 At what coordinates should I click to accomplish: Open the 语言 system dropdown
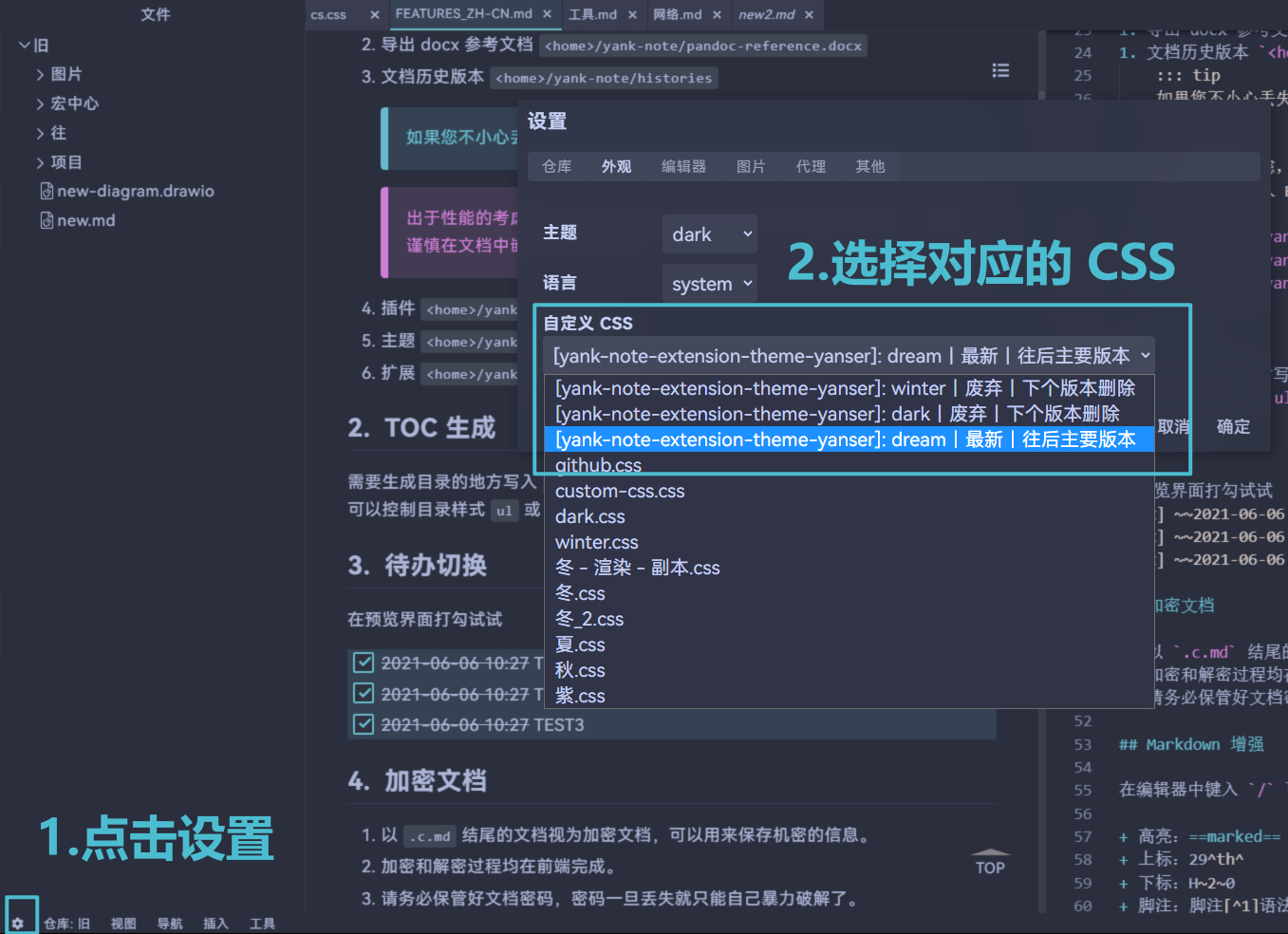pos(710,284)
